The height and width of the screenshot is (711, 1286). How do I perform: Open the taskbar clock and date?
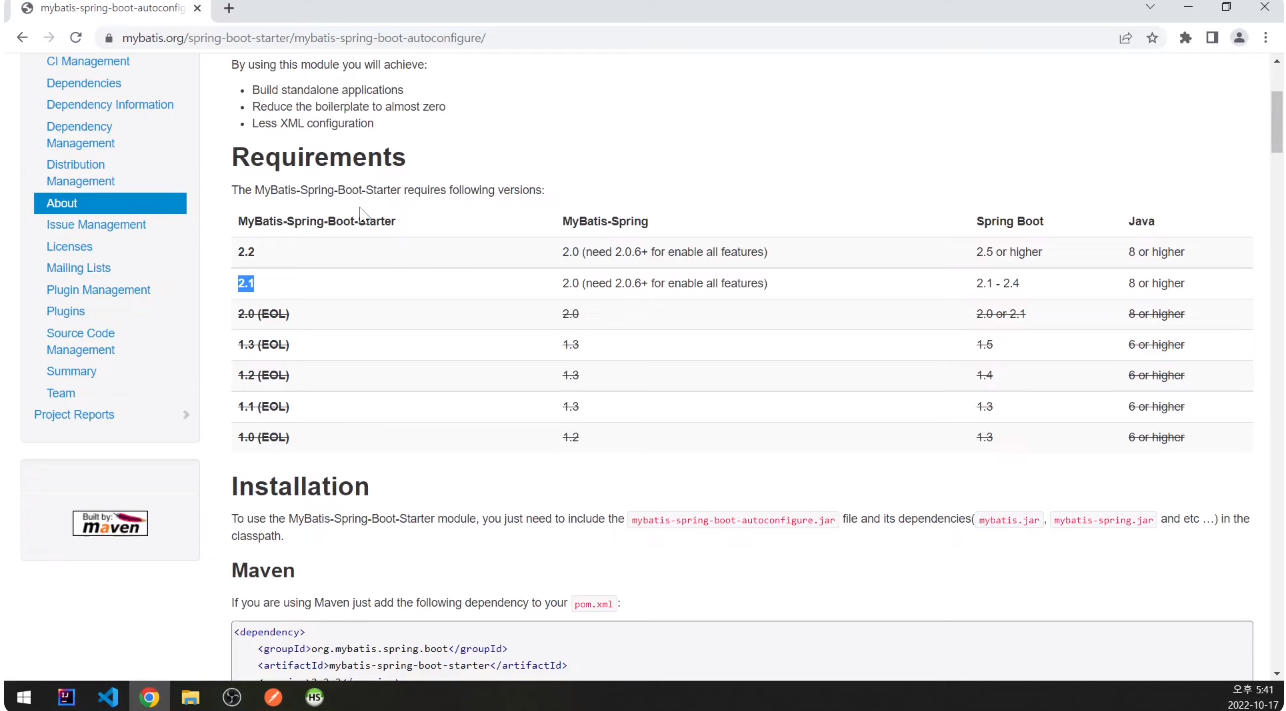(x=1251, y=697)
